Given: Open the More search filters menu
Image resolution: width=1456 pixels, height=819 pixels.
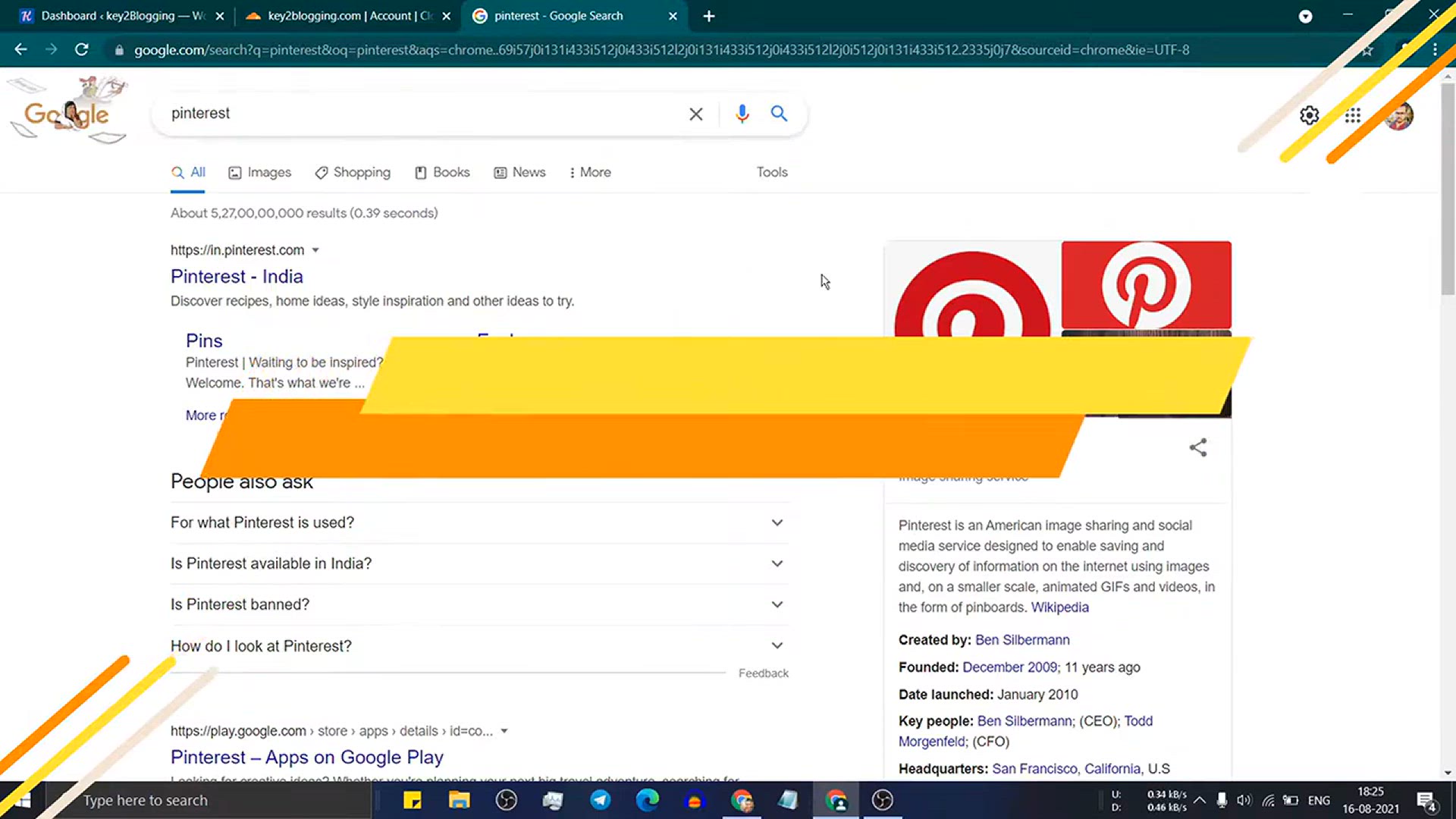Looking at the screenshot, I should pos(590,172).
